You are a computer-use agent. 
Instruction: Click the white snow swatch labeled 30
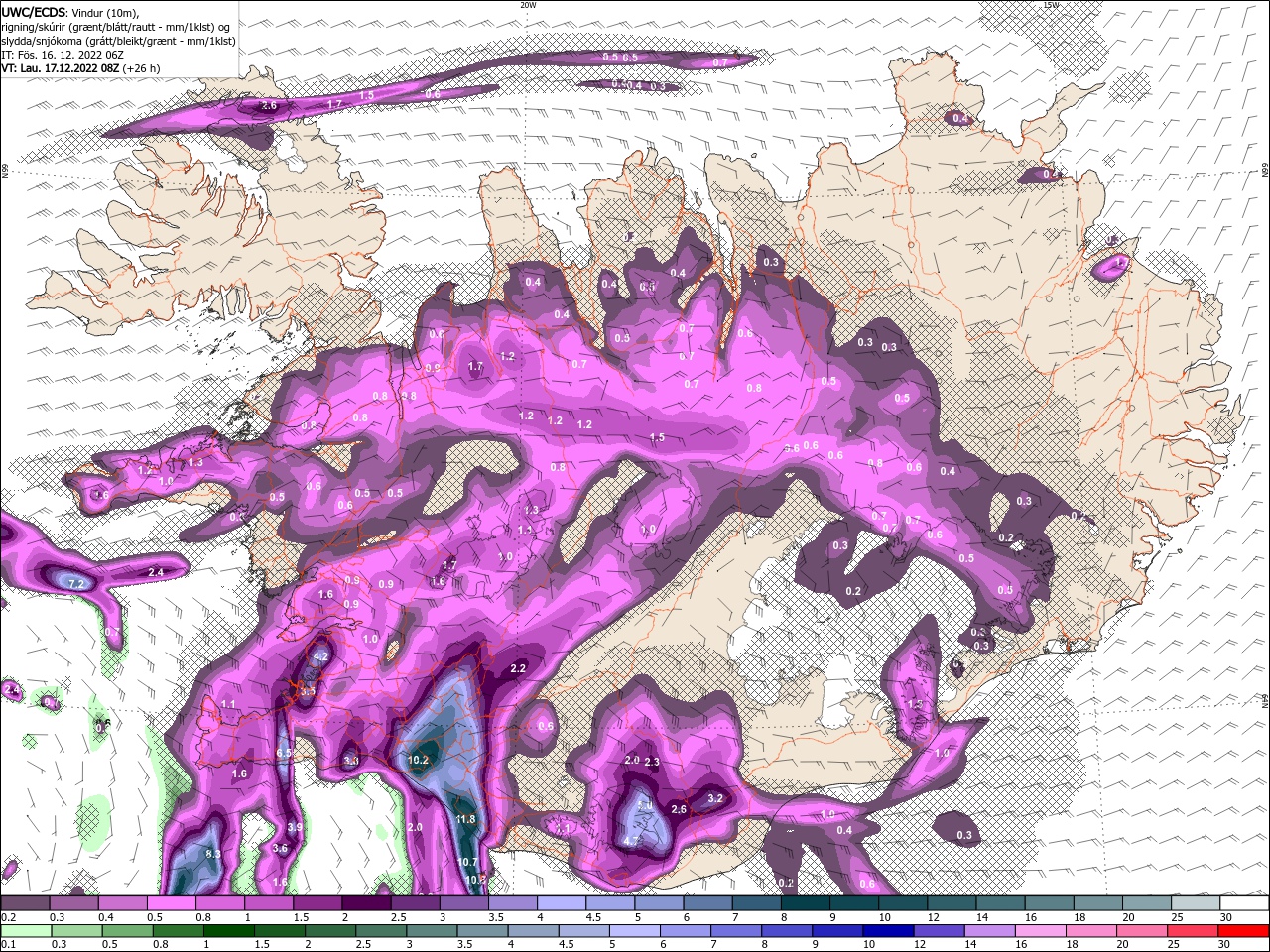[1245, 903]
